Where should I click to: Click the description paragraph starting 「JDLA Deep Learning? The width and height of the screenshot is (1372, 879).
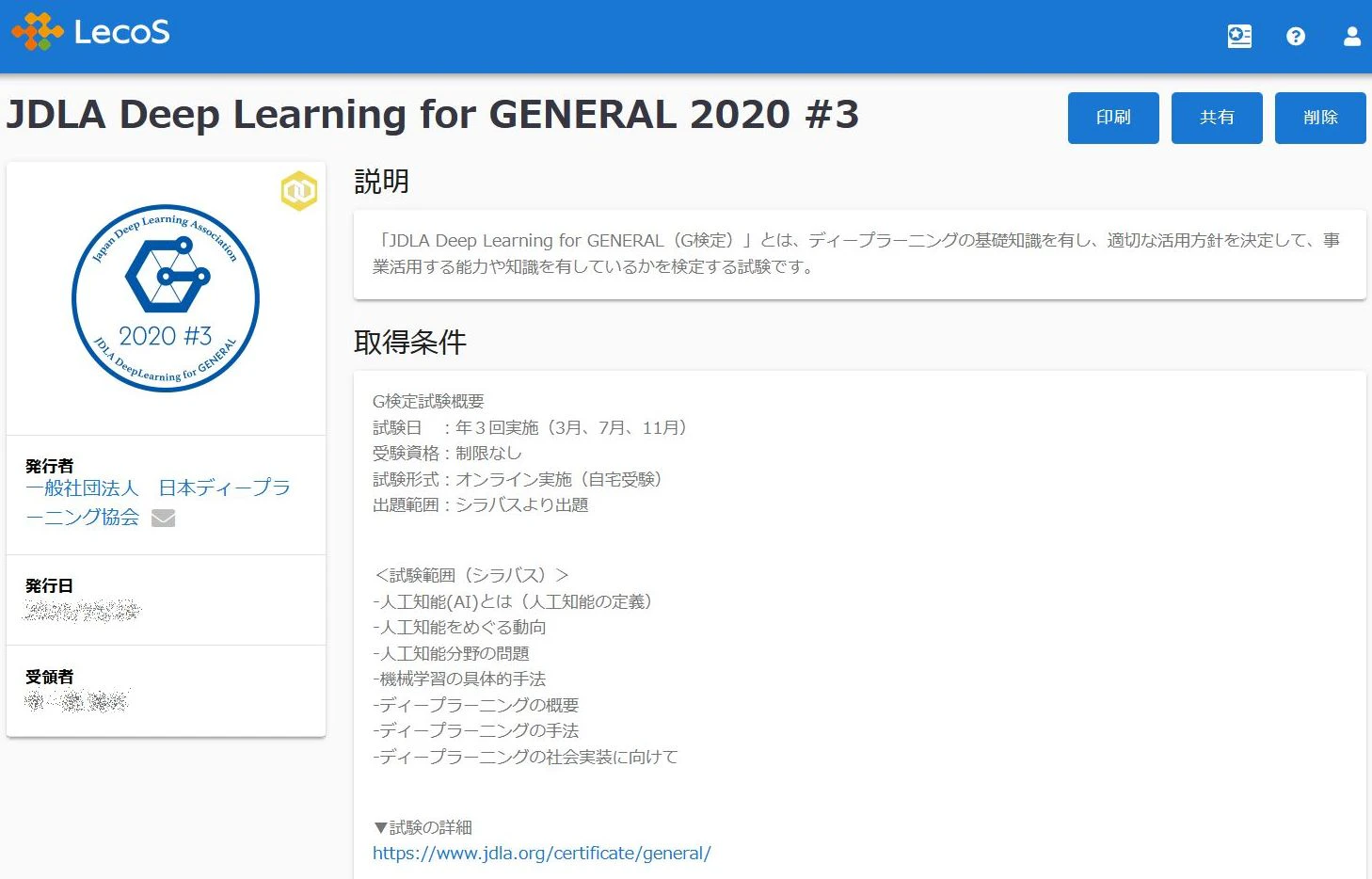pyautogui.click(x=856, y=253)
